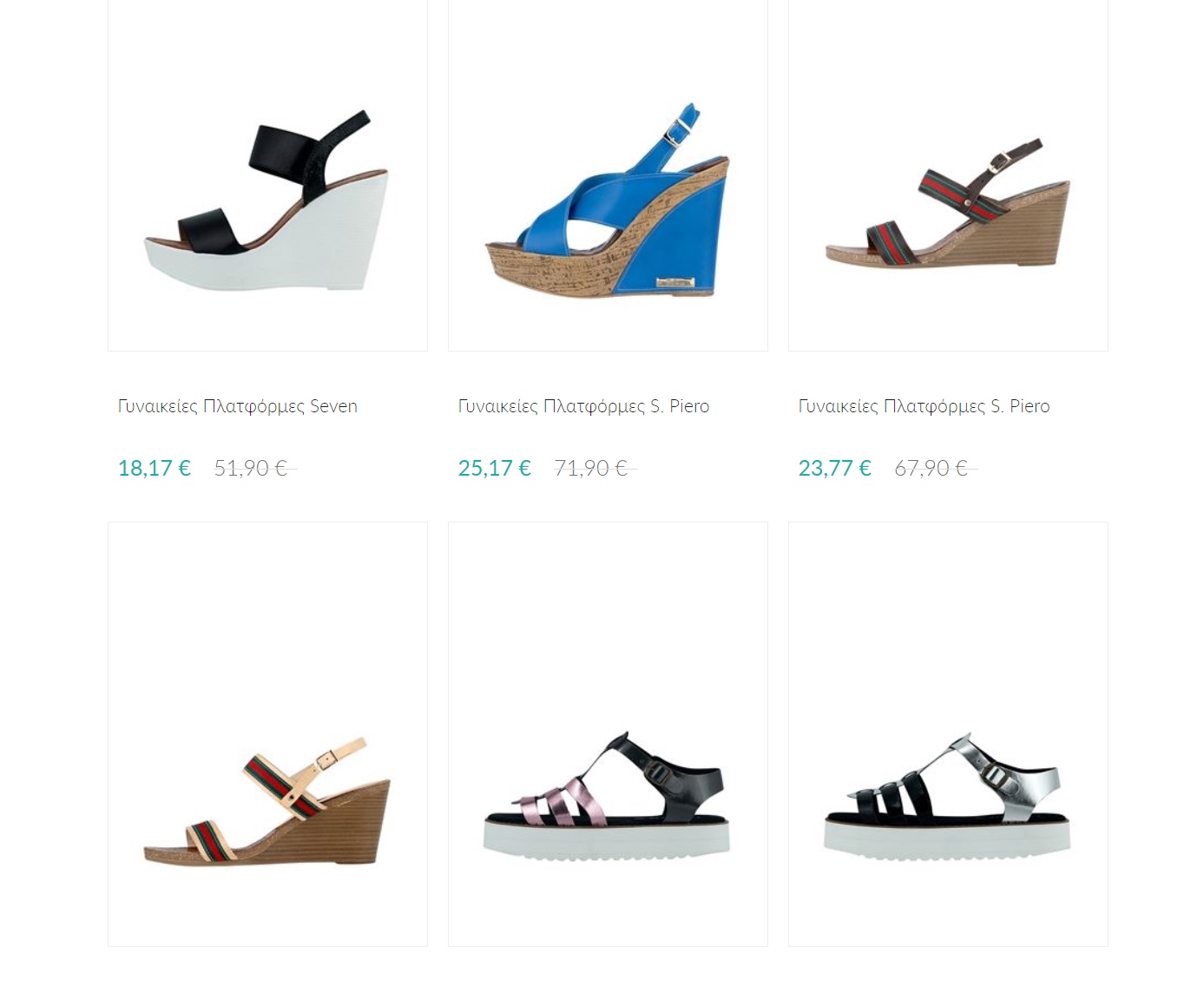Click the crossed-out 67,90 € original price
This screenshot has width=1204, height=1006.
coord(934,468)
